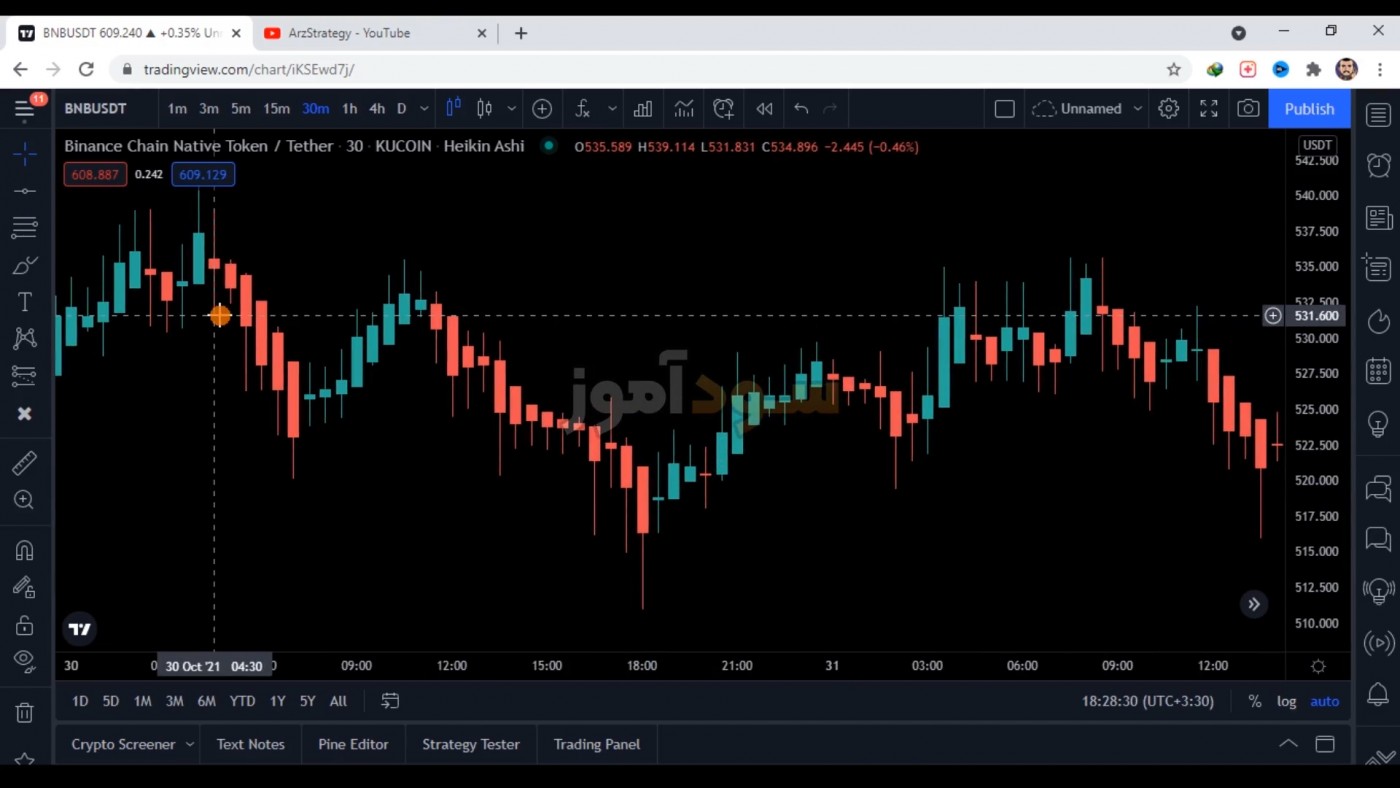Click the compare or add symbol button
This screenshot has width=1400, height=788.
[542, 109]
